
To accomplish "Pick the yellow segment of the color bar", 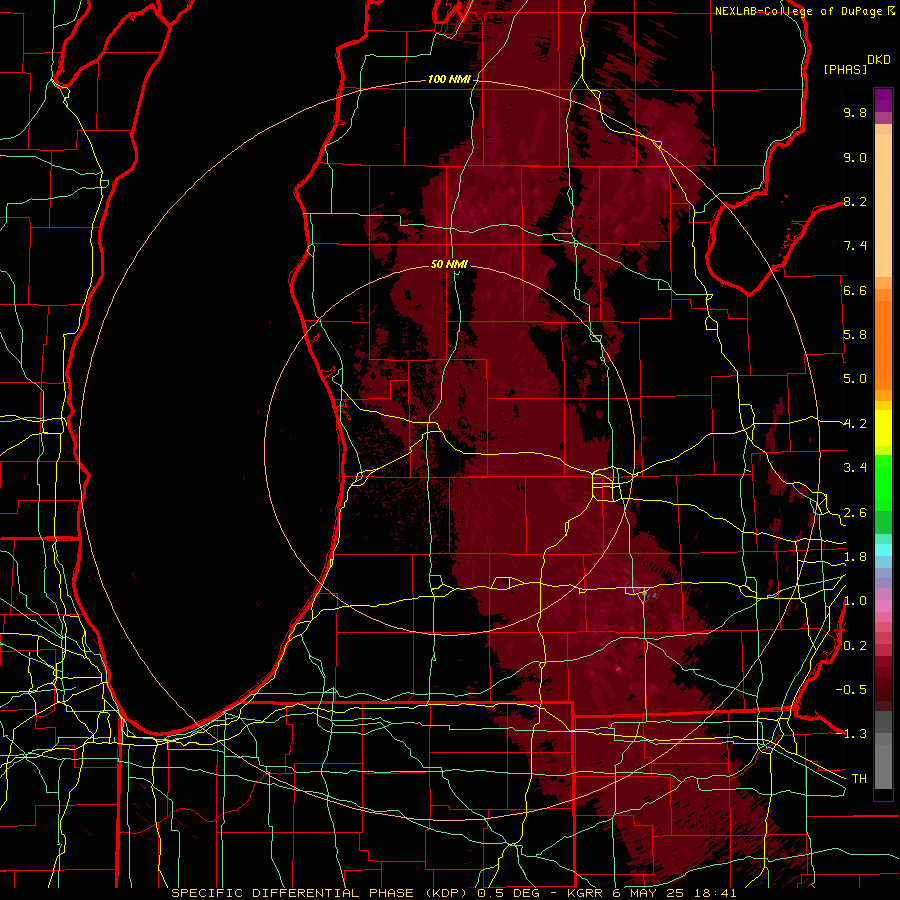I will (x=883, y=428).
